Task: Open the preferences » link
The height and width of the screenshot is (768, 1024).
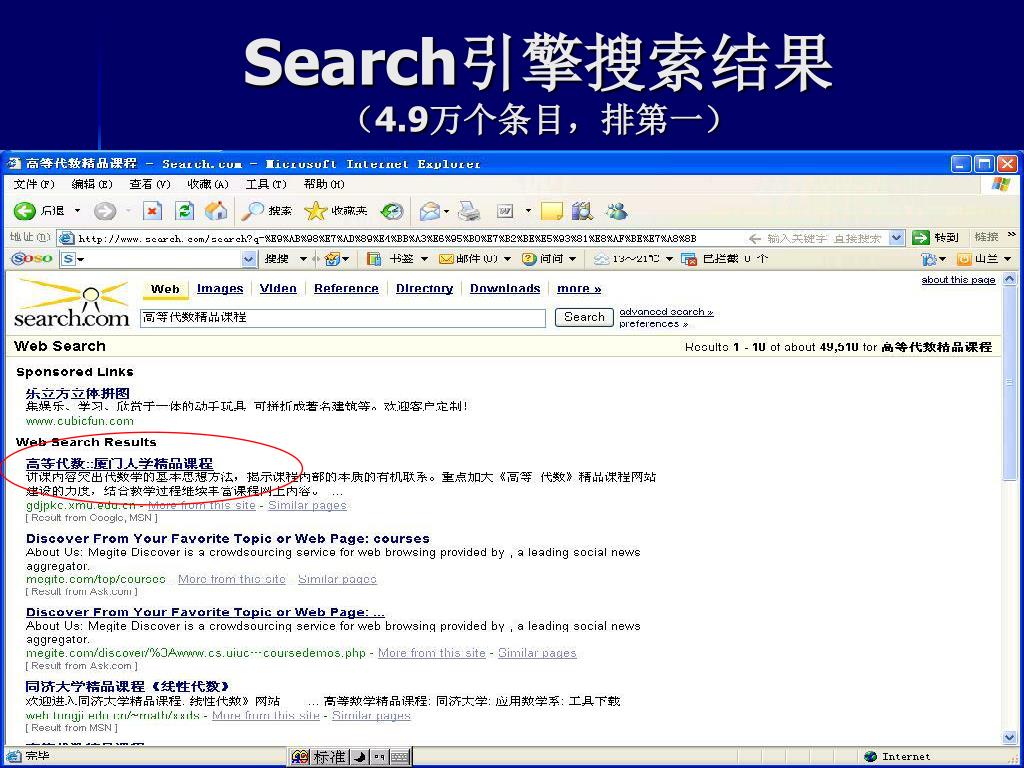Action: click(x=654, y=324)
